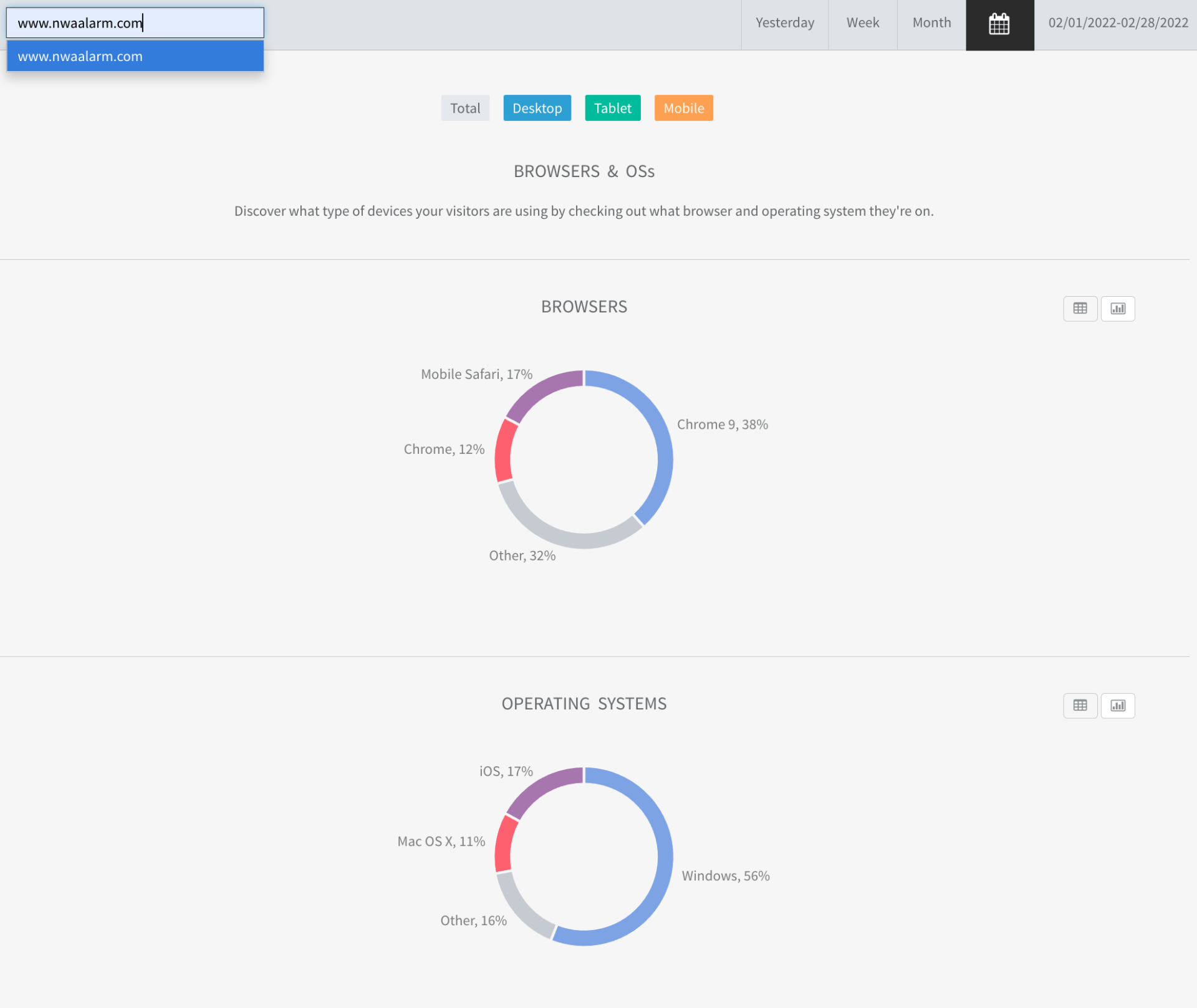This screenshot has height=1008, width=1197.
Task: Switch Browsers section to table view
Action: point(1080,309)
